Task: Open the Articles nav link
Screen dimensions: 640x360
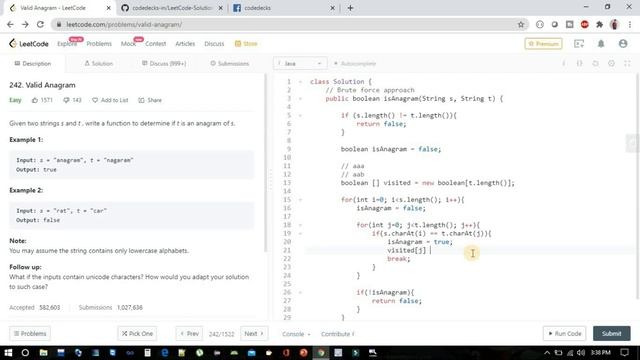Action: click(185, 44)
